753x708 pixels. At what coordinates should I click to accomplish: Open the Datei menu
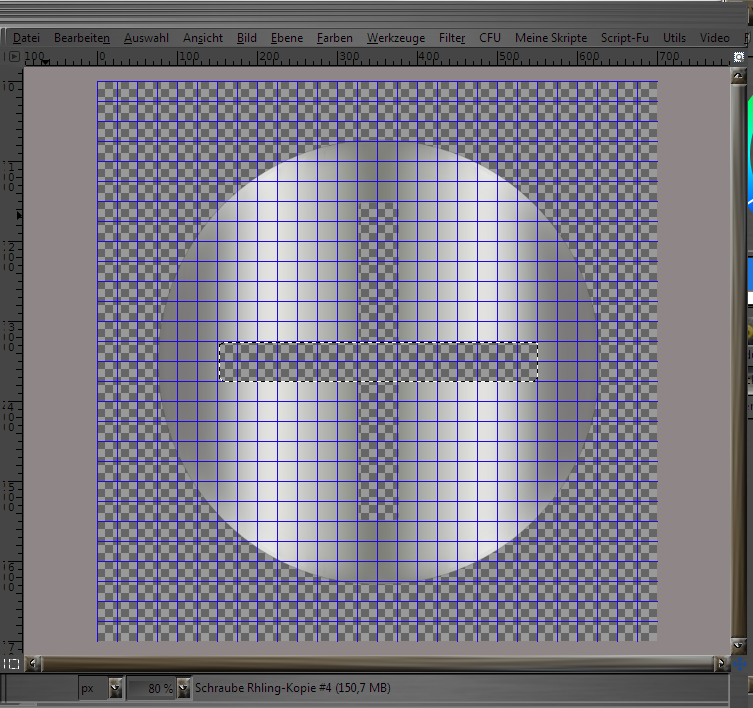(x=26, y=38)
